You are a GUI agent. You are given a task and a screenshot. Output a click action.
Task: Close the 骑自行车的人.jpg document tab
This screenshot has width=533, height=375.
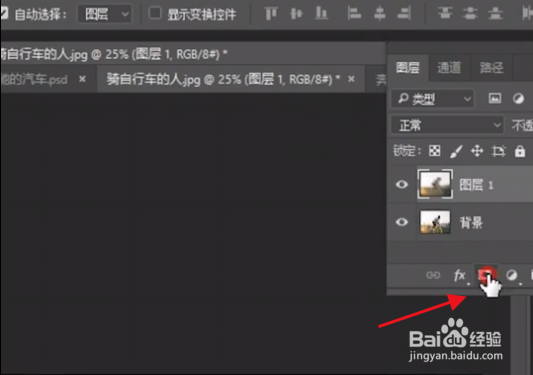tap(351, 79)
